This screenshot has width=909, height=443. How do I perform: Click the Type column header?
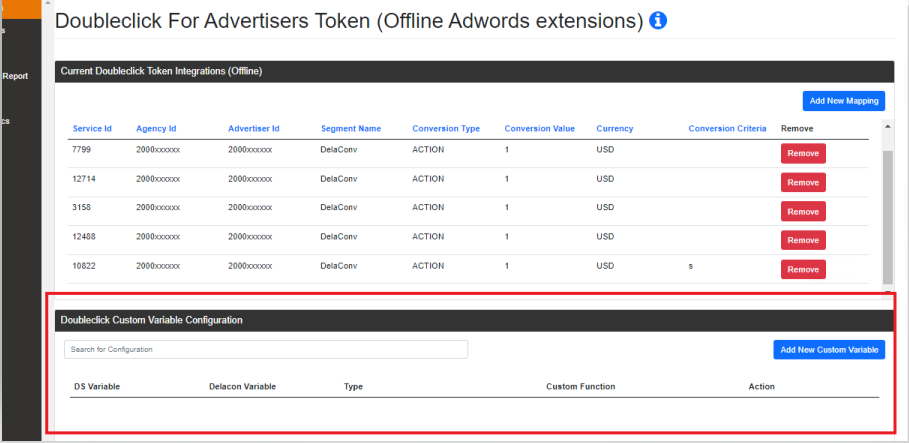click(353, 387)
